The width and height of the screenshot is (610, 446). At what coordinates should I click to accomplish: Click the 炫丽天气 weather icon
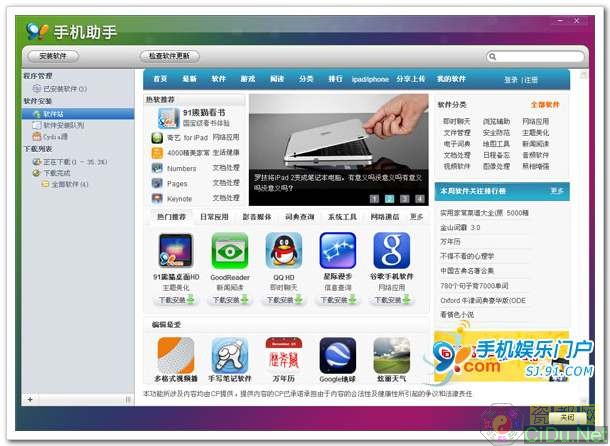tap(391, 355)
